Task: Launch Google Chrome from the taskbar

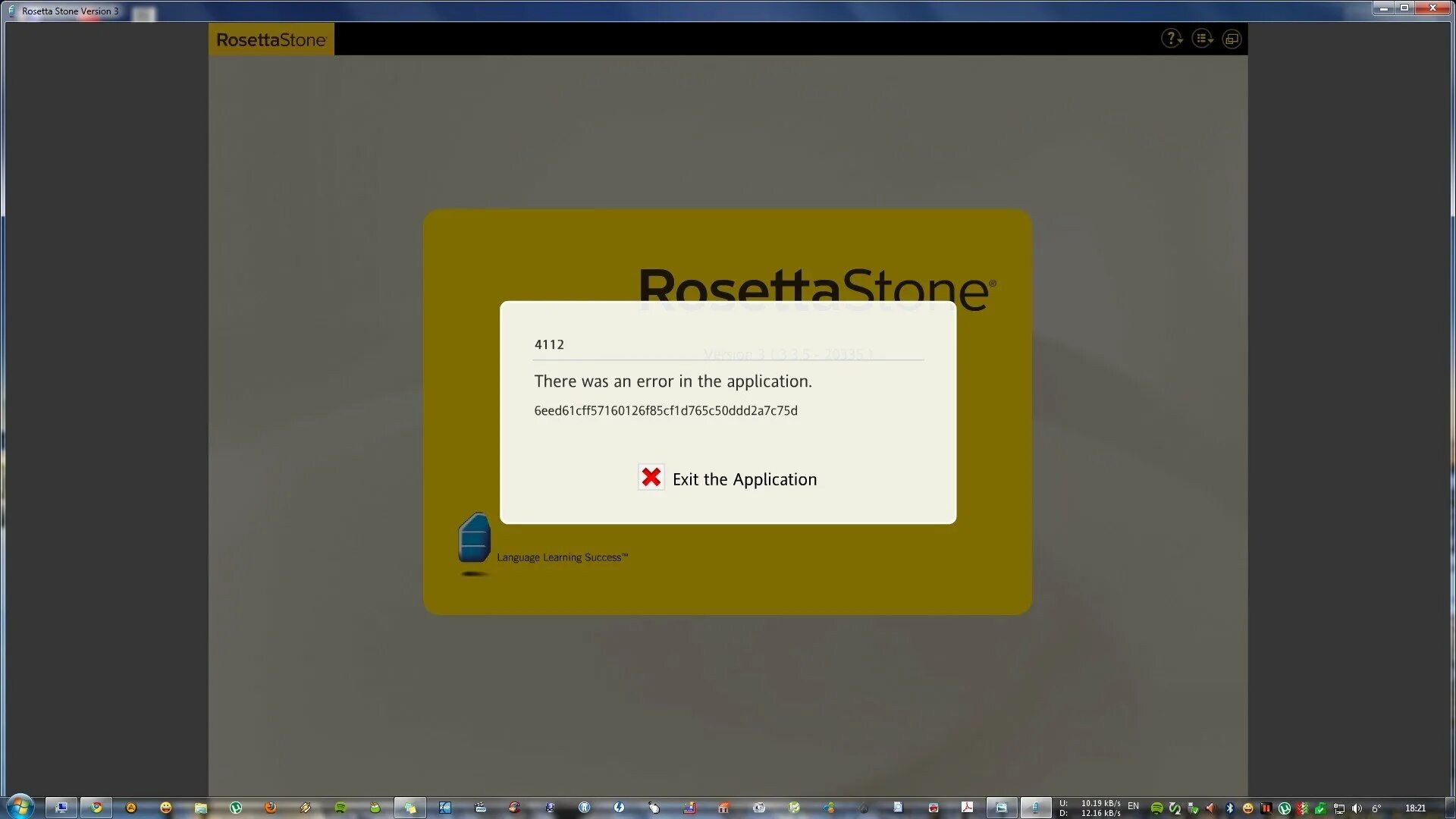Action: (x=96, y=808)
